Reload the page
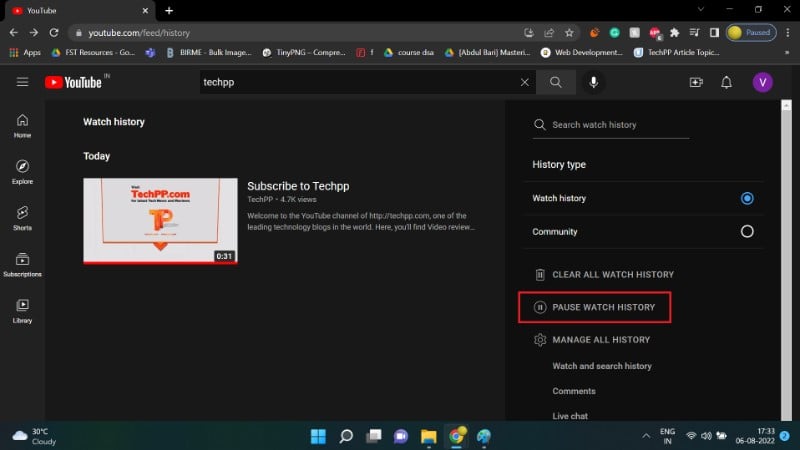The width and height of the screenshot is (800, 450). point(54,33)
